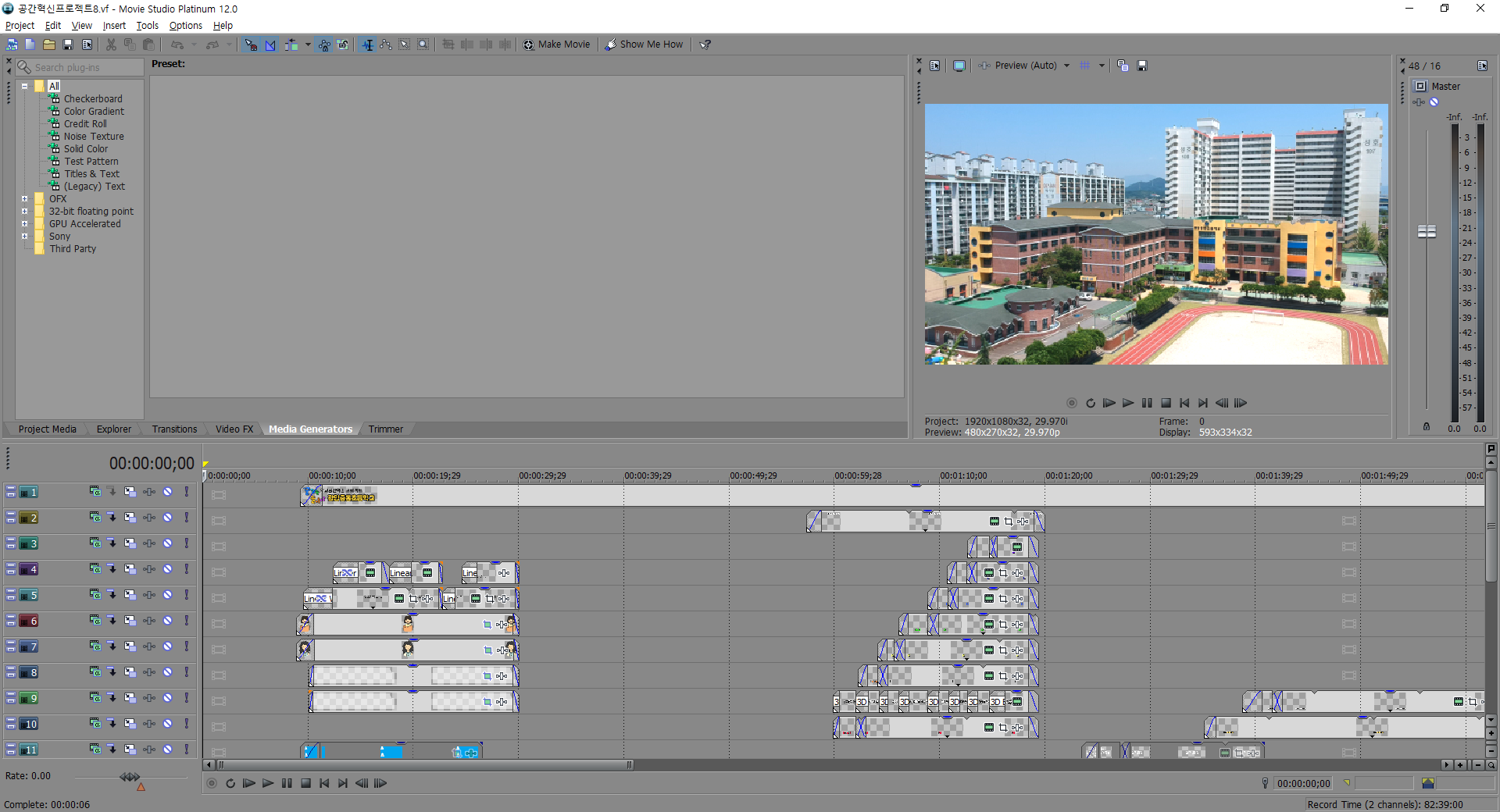Viewport: 1500px width, 812px height.
Task: Copy snapshot to clipboard icon in preview
Action: pos(1123,66)
